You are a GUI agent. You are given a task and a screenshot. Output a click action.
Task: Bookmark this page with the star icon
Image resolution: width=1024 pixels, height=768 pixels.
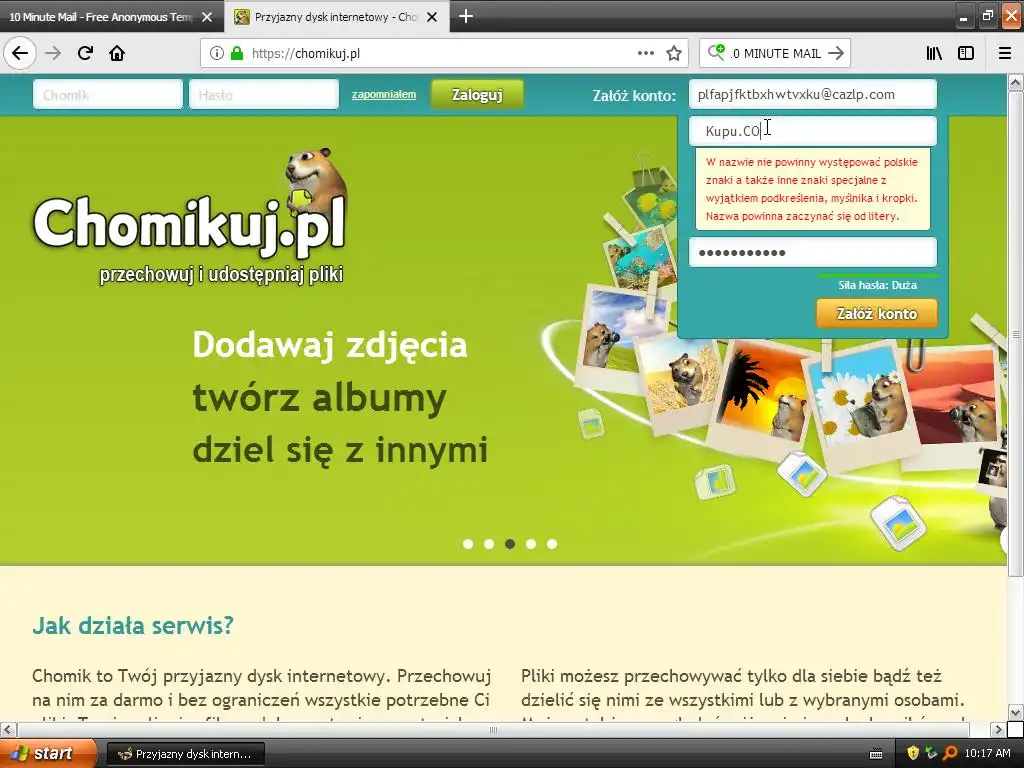[674, 54]
